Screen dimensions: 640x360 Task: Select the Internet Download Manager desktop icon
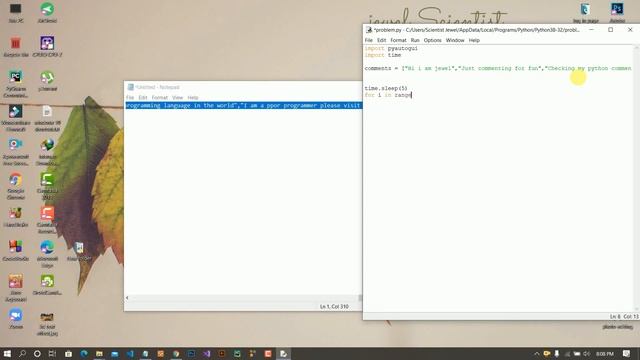point(47,152)
